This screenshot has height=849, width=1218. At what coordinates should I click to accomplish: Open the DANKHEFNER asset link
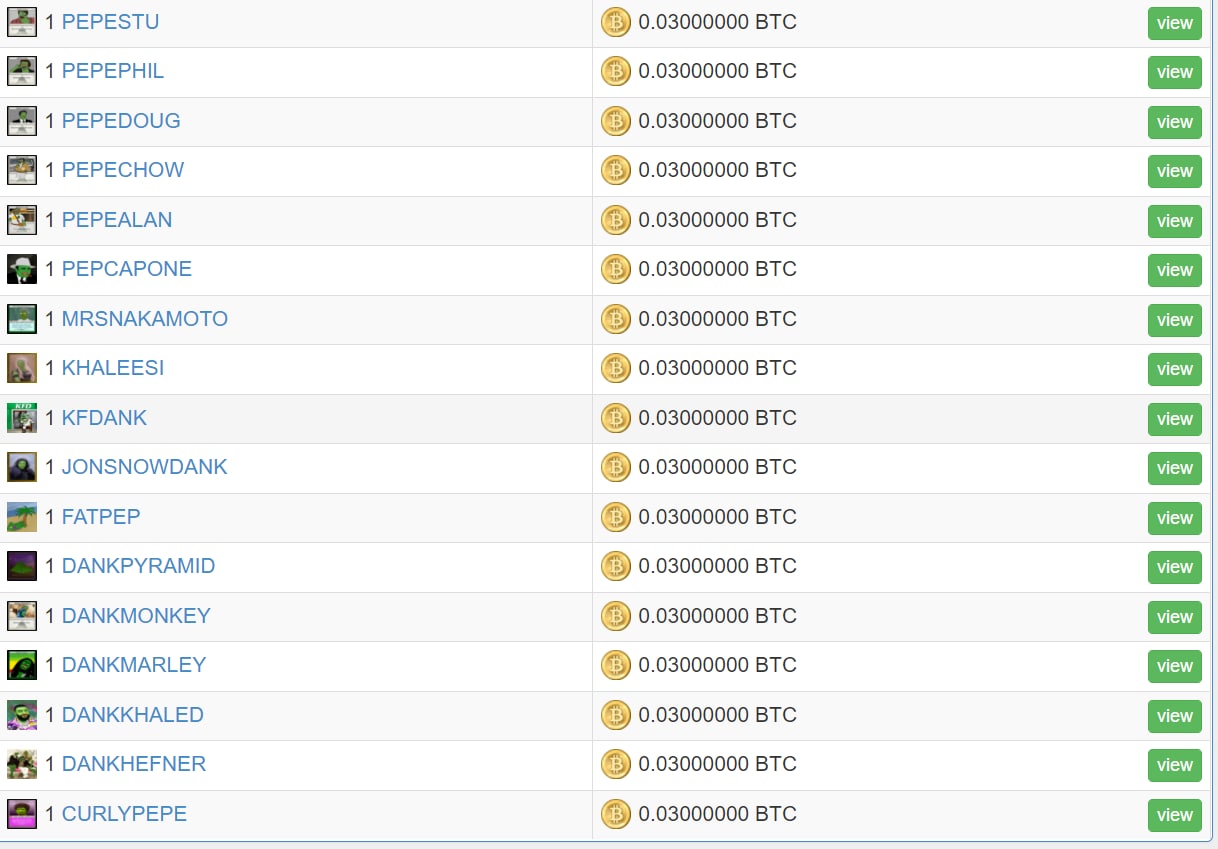[x=134, y=764]
